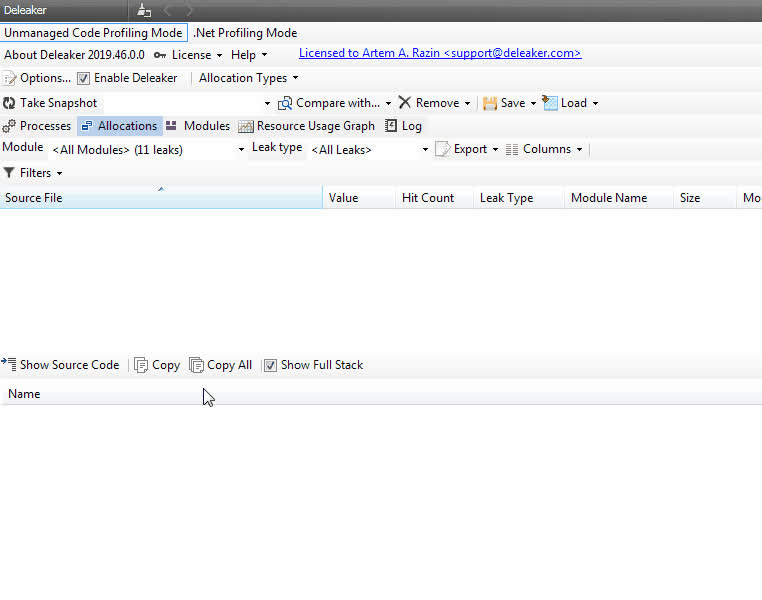Screen dimensions: 762x600
Task: Click the Compare with magnifier icon
Action: pyautogui.click(x=285, y=103)
